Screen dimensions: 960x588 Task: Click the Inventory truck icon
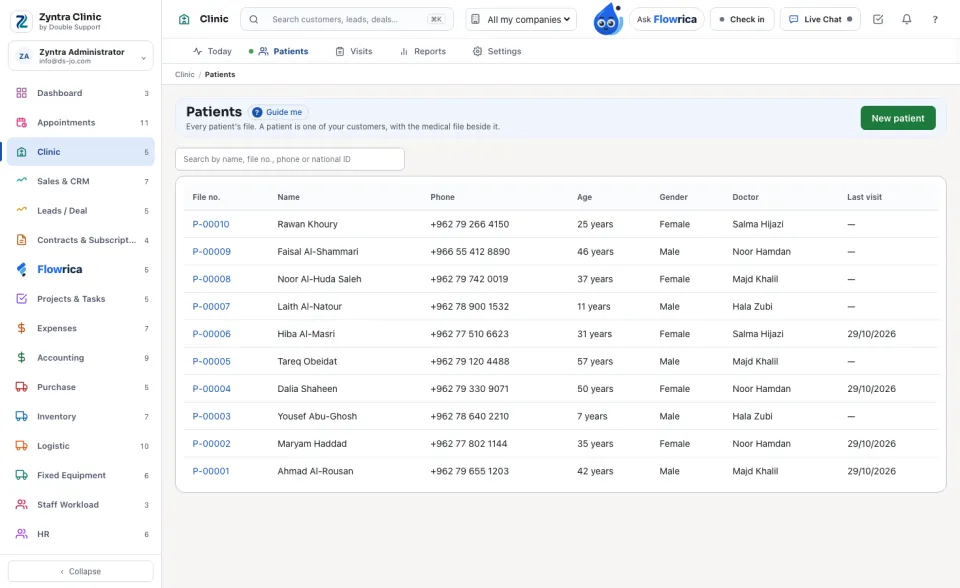[21, 416]
